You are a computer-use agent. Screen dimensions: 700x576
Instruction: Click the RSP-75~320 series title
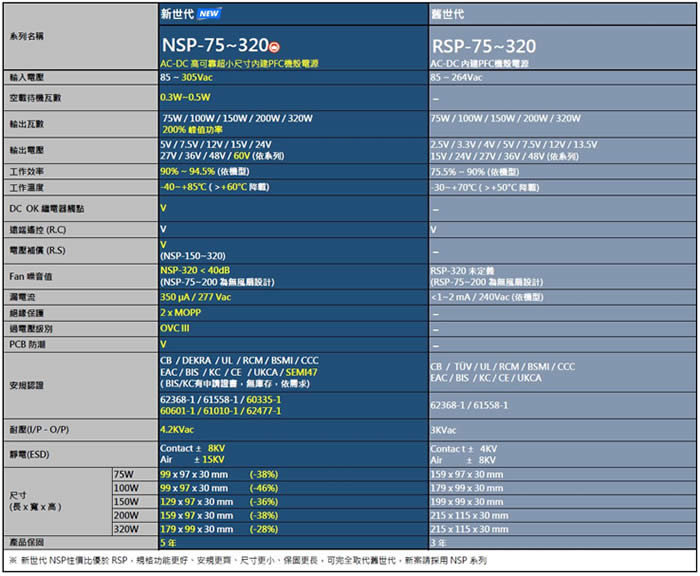[x=483, y=46]
